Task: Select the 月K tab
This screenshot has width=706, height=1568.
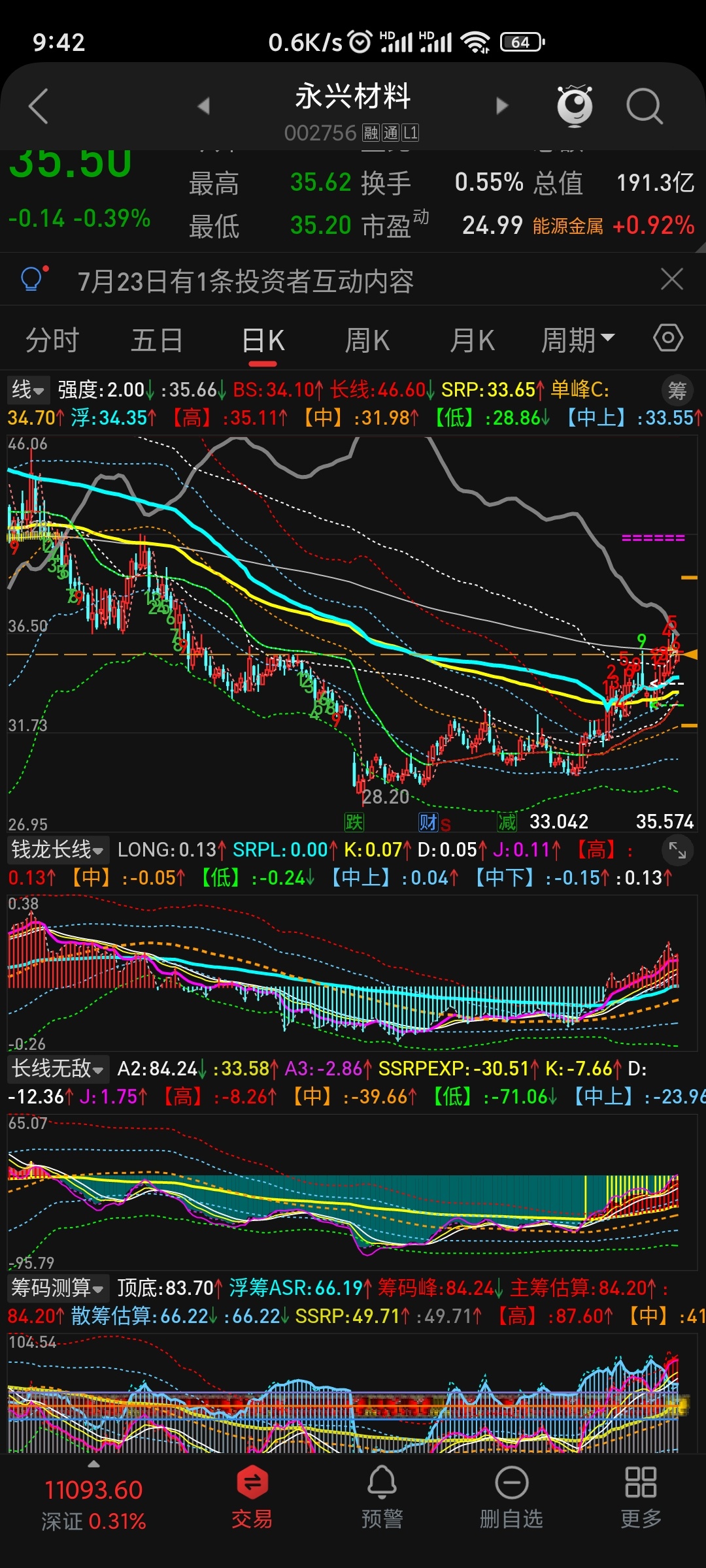Action: point(472,340)
